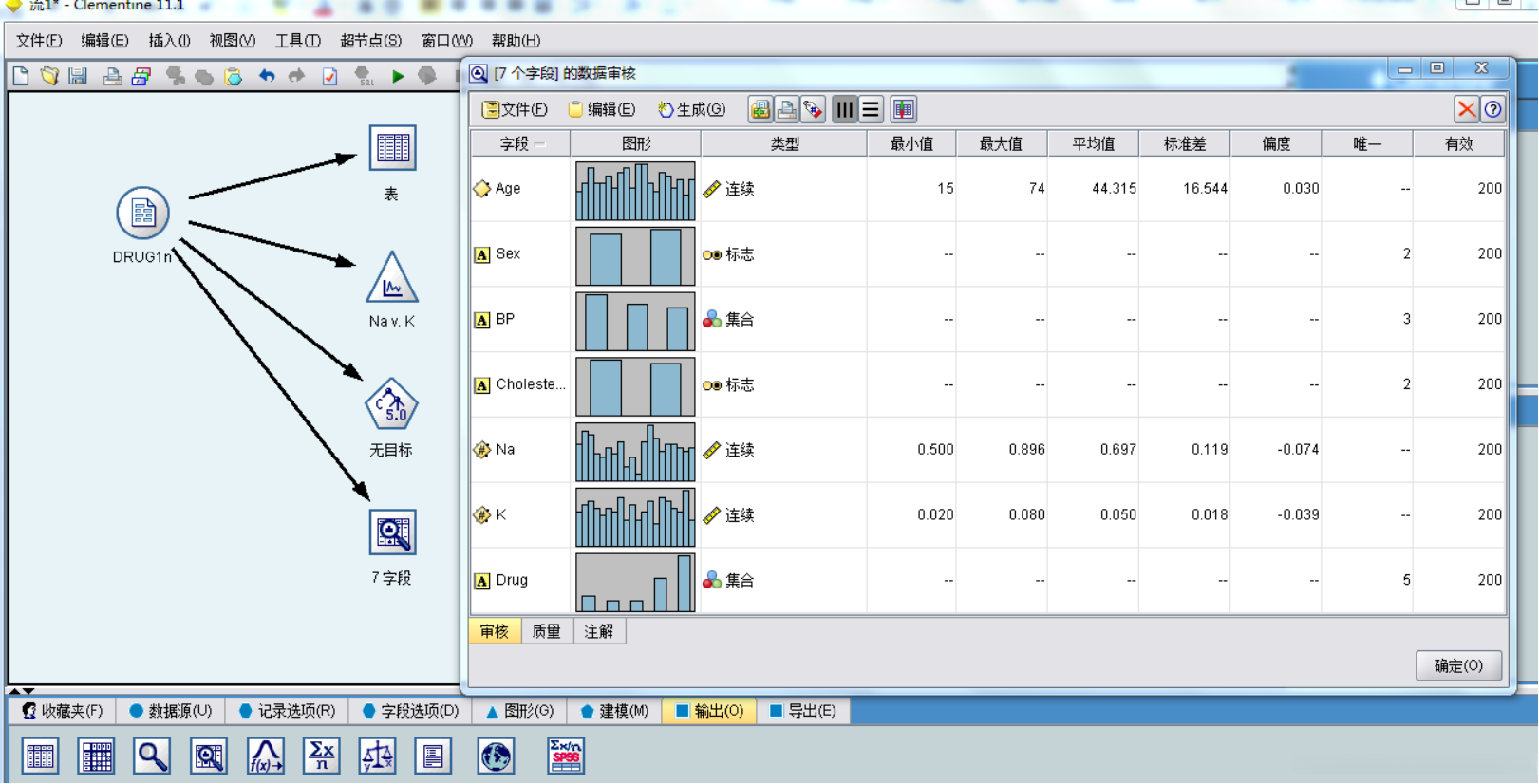This screenshot has width=1539, height=784.
Task: Add the Report node from palette
Action: pos(433,756)
